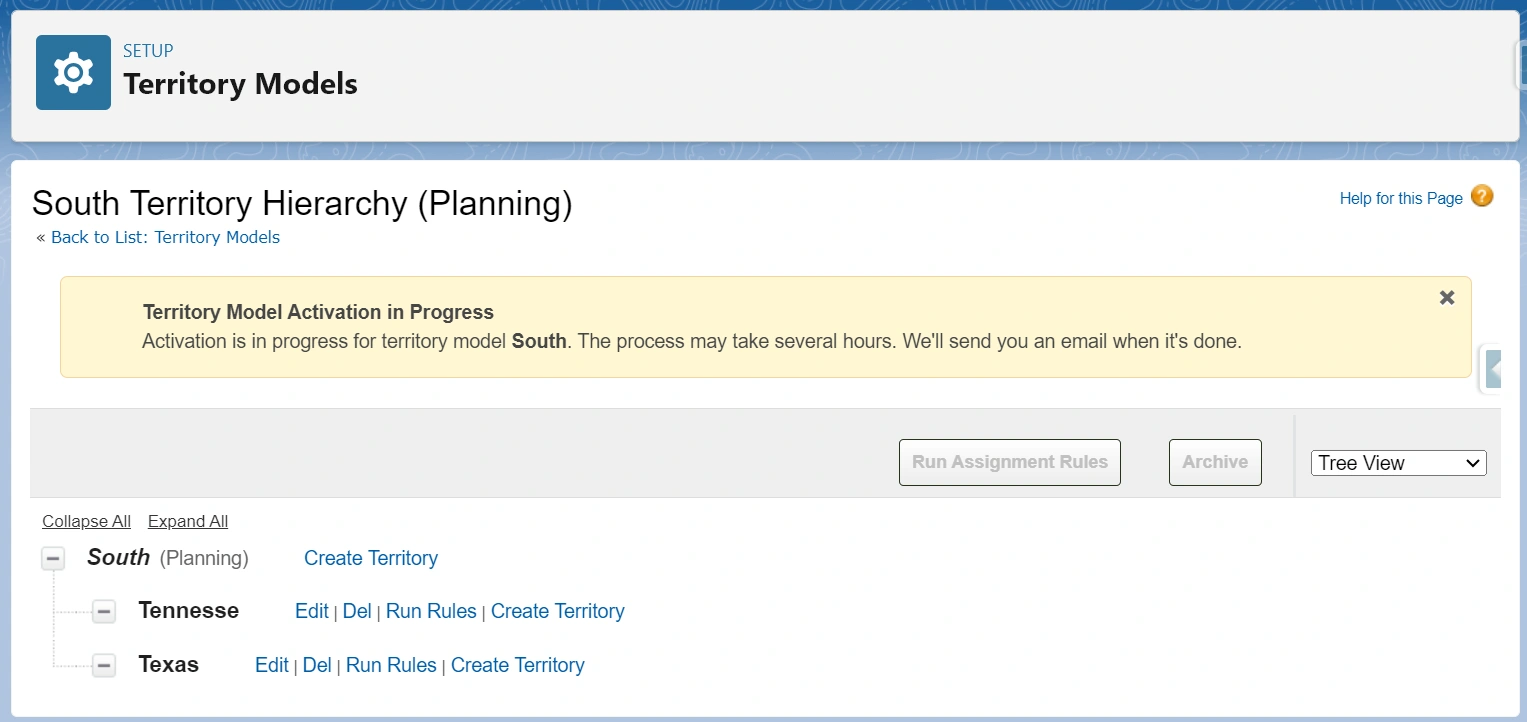Click the Setup gear icon

73,73
